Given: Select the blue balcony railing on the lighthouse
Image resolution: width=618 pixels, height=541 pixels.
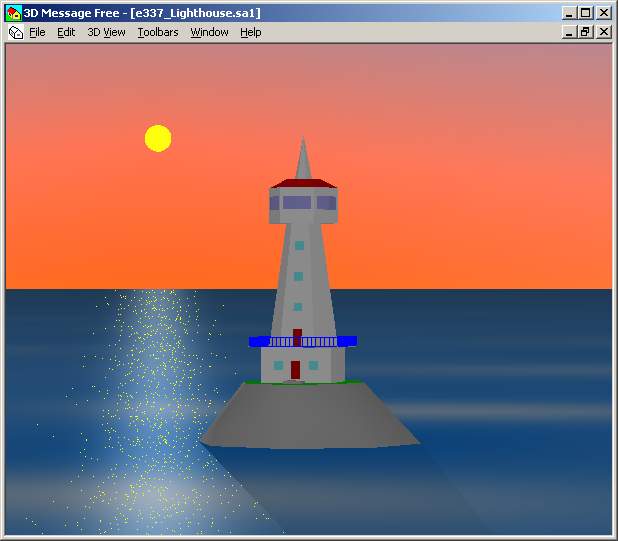Looking at the screenshot, I should (302, 341).
